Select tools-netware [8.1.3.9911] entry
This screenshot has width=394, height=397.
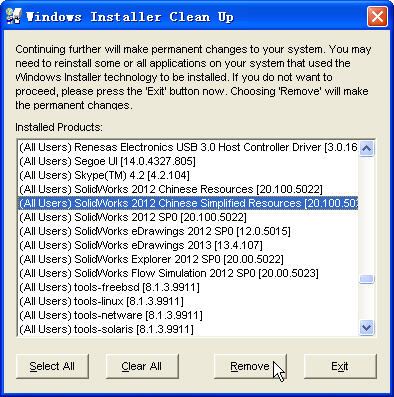tap(188, 315)
